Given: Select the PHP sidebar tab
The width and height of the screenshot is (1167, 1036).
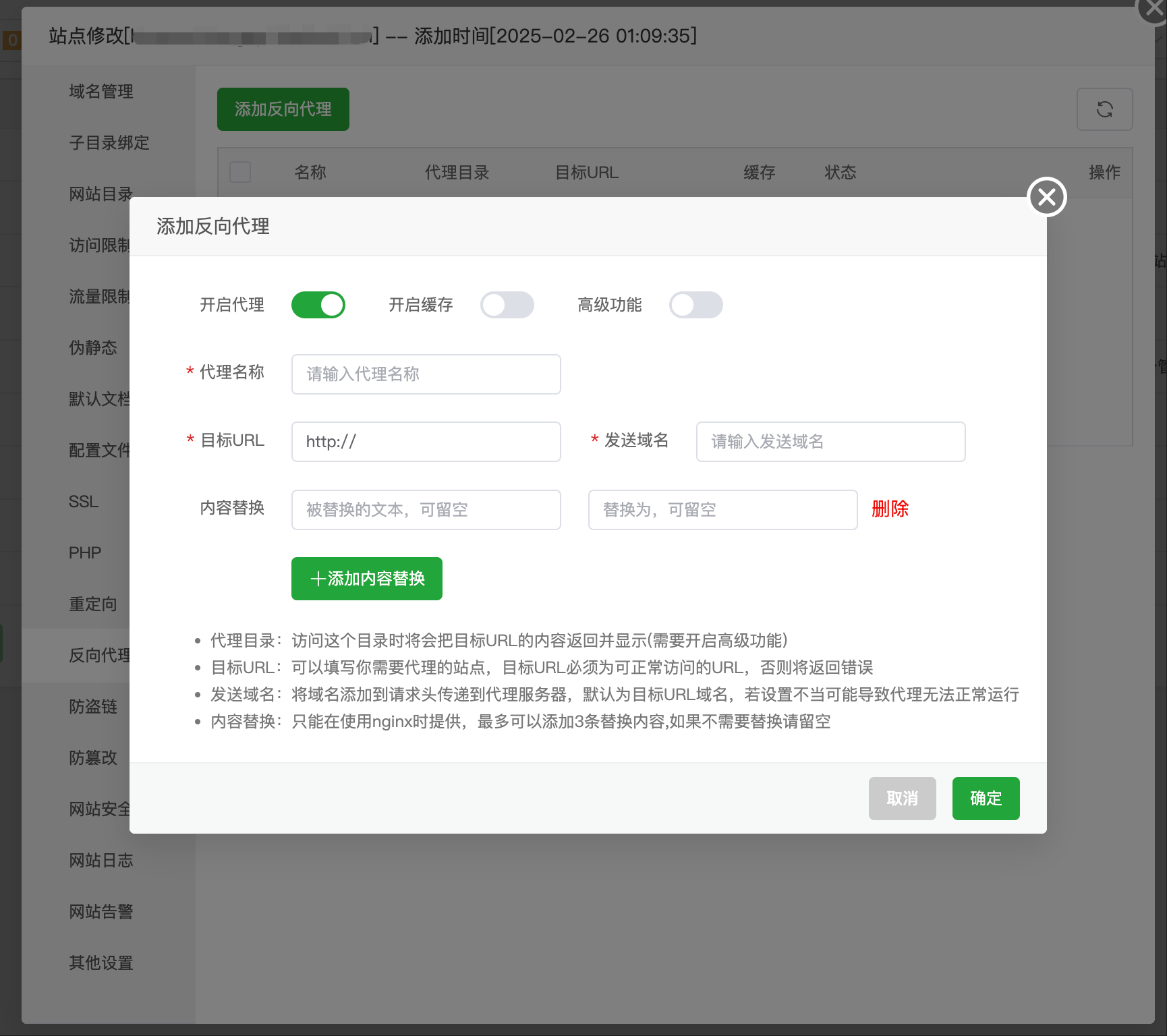Looking at the screenshot, I should (x=85, y=552).
